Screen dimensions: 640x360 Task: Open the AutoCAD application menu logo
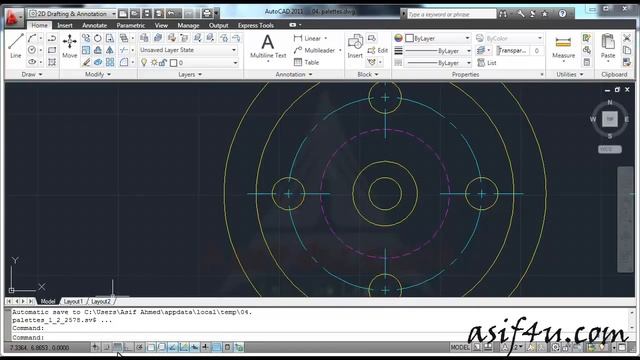[13, 18]
